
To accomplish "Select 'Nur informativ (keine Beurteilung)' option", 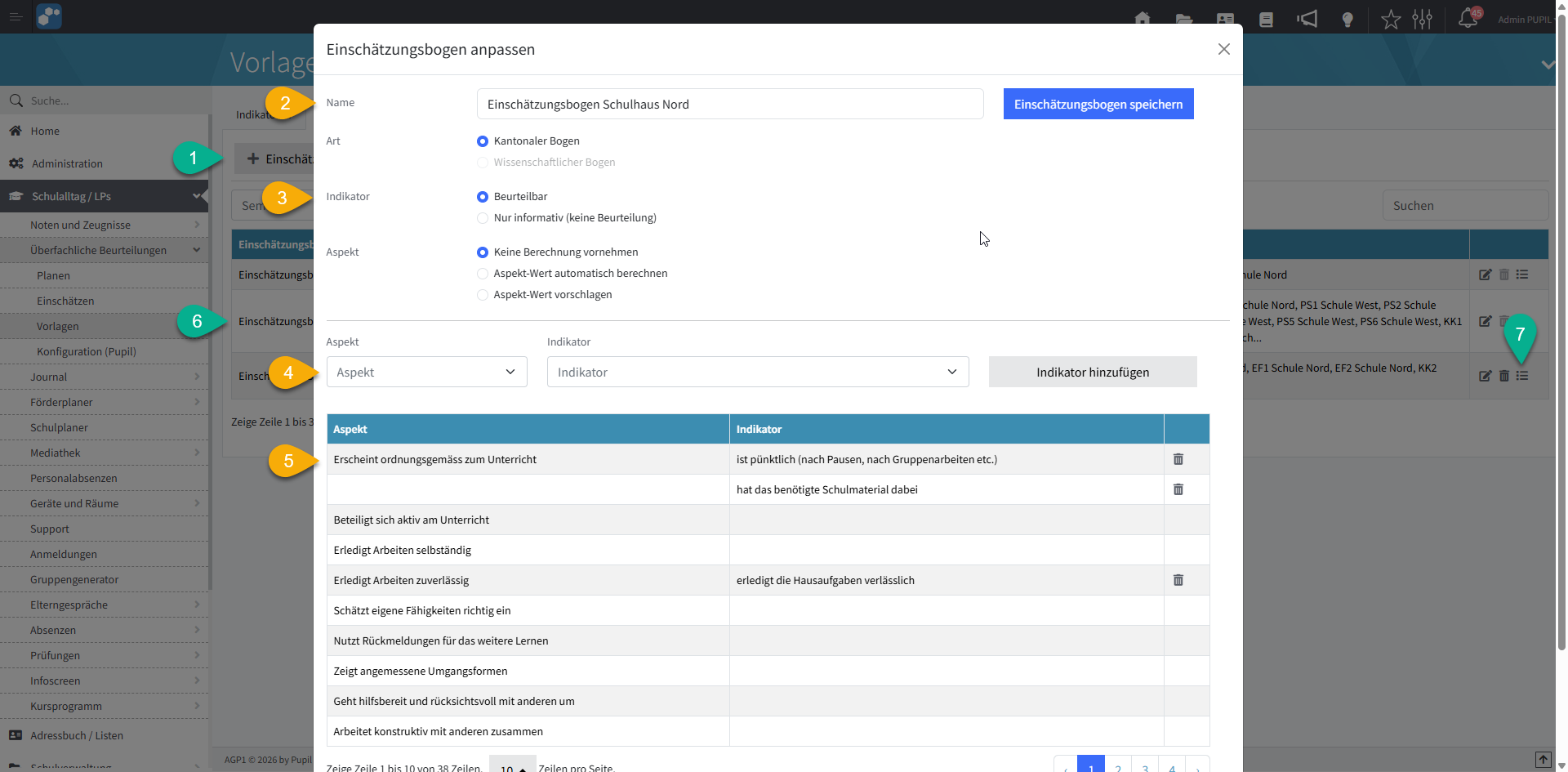I will click(x=483, y=218).
